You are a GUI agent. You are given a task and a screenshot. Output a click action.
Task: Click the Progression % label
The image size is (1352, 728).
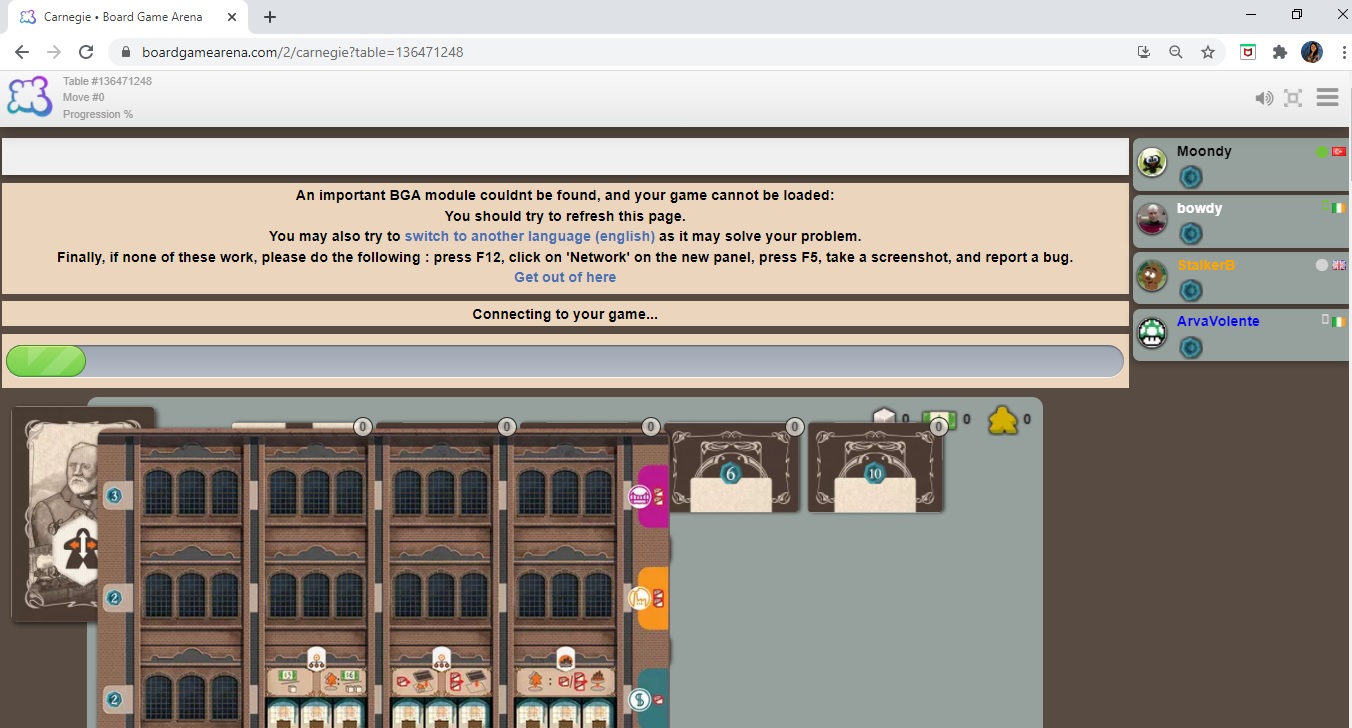pos(97,114)
